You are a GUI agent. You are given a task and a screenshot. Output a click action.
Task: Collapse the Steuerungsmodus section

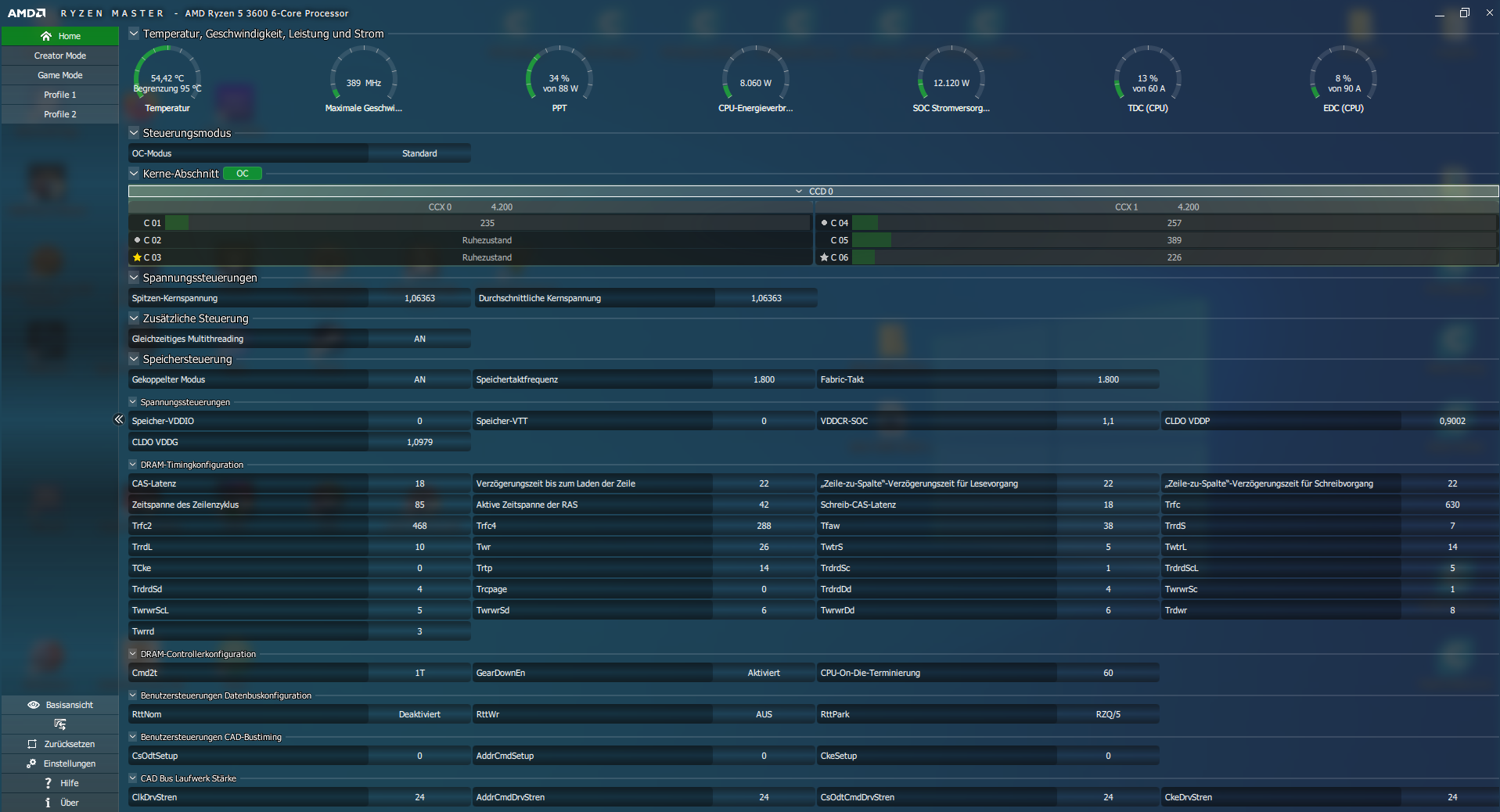134,133
